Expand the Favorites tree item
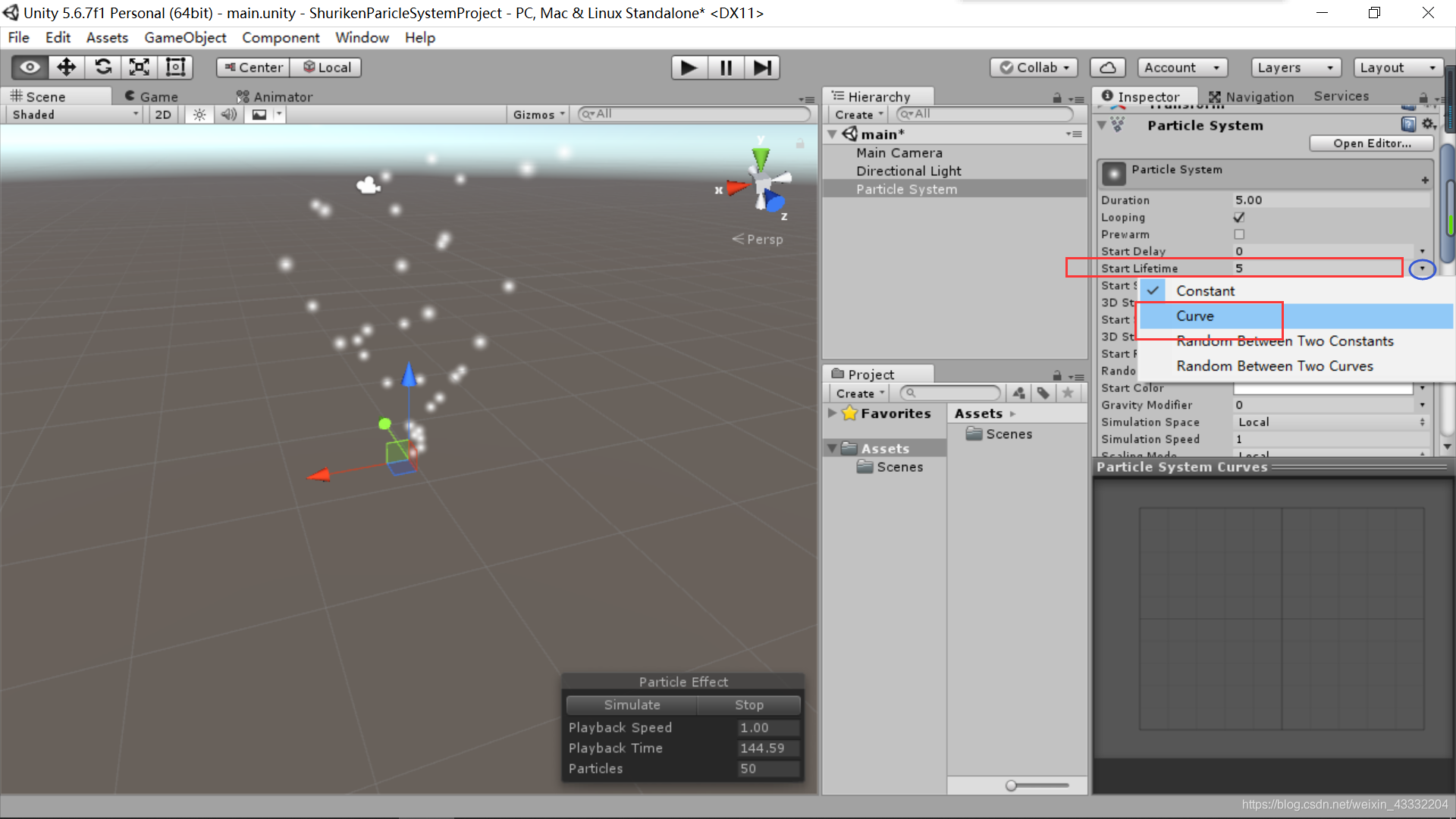This screenshot has width=1456, height=819. point(833,413)
